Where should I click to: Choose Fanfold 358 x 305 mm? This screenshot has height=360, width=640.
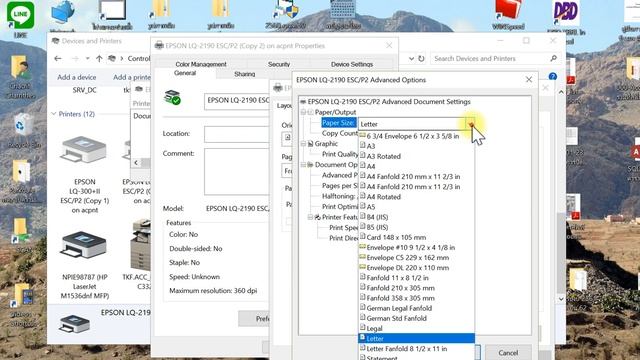(x=400, y=298)
